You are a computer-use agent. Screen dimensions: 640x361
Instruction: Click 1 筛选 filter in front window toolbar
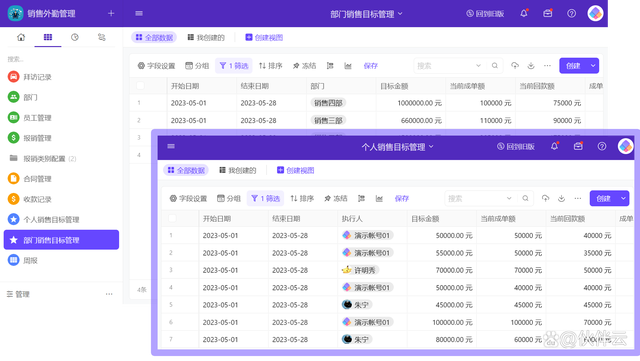pos(265,198)
